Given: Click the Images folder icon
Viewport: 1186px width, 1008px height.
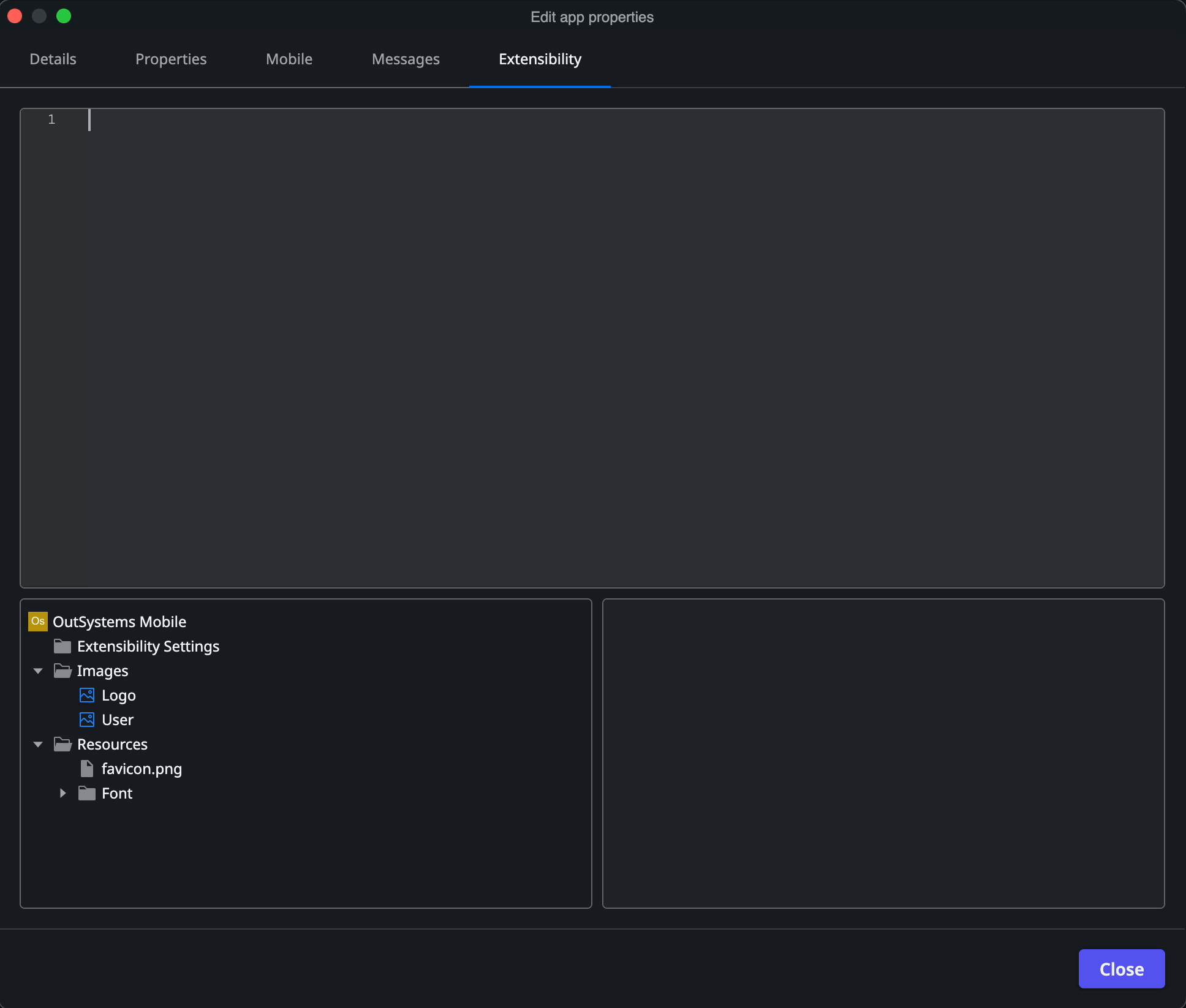Looking at the screenshot, I should point(62,671).
